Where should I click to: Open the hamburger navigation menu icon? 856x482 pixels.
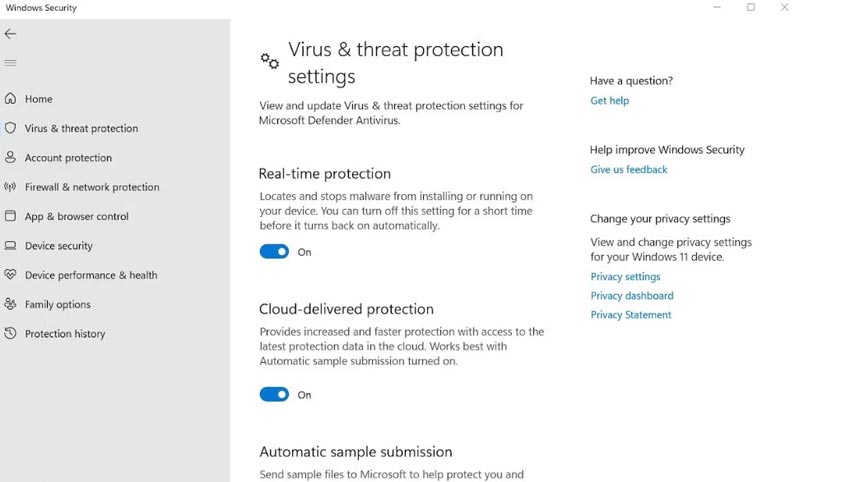tap(10, 63)
